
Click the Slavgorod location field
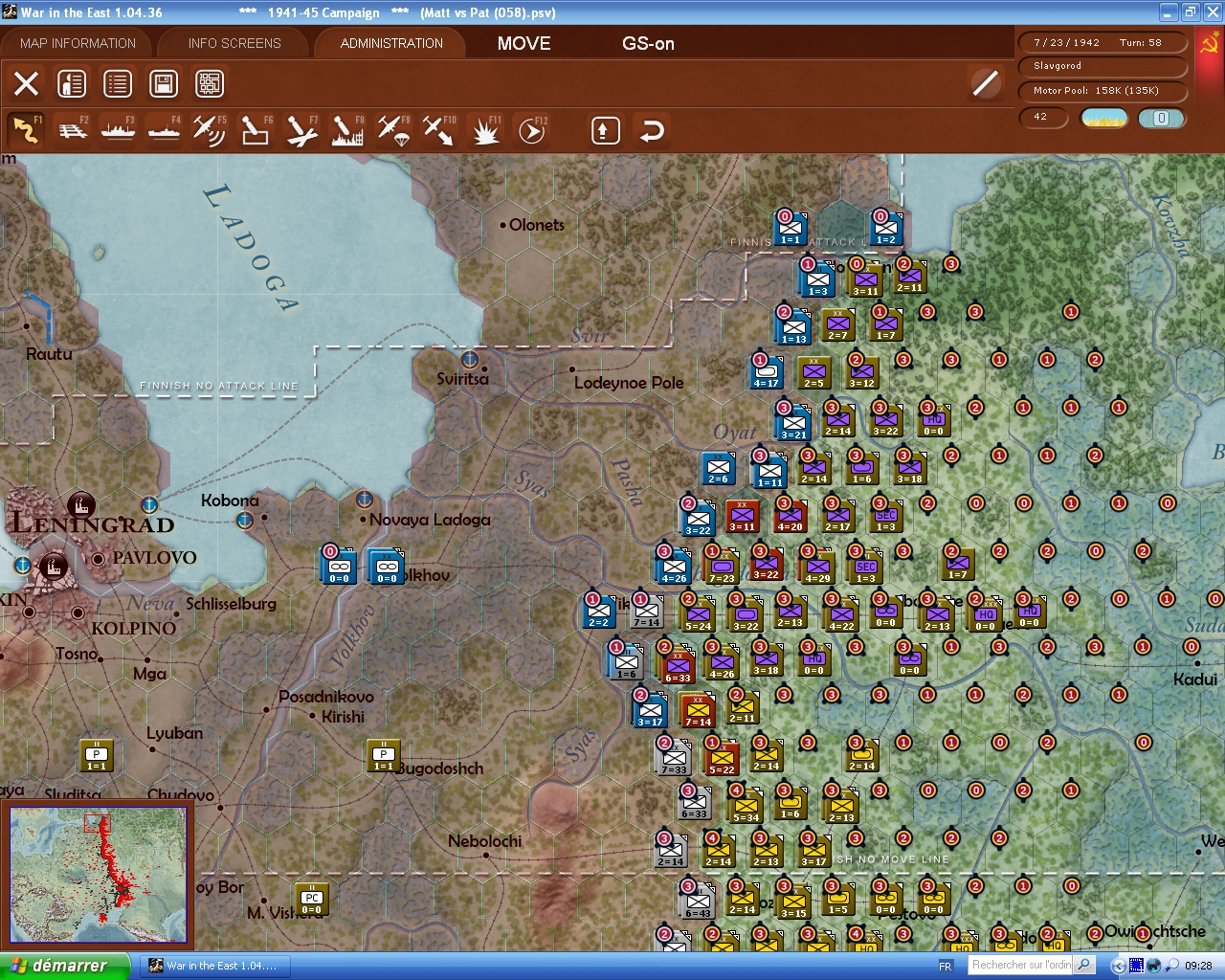point(1102,66)
